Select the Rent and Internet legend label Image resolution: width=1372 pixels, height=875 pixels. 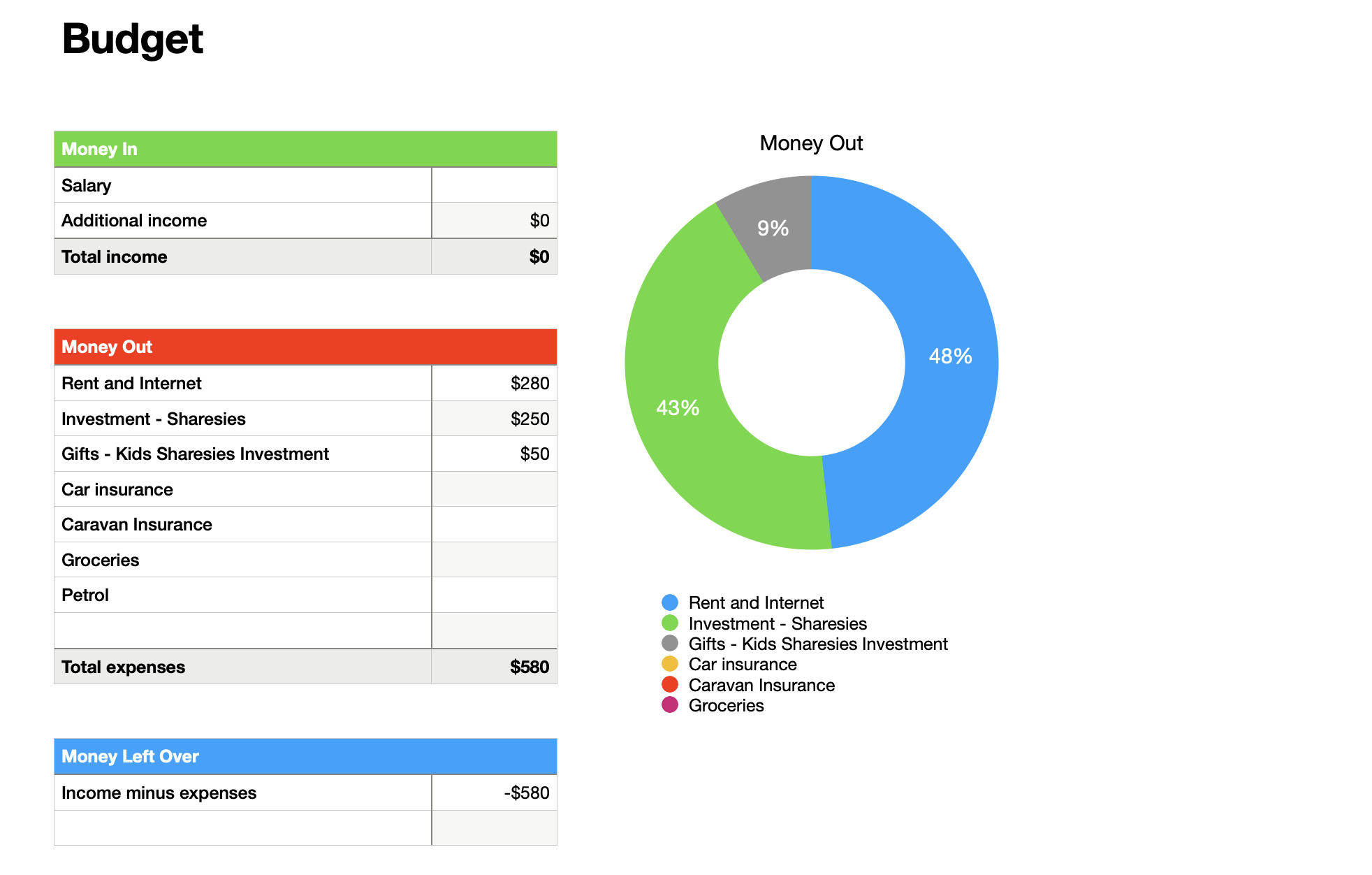(x=756, y=602)
